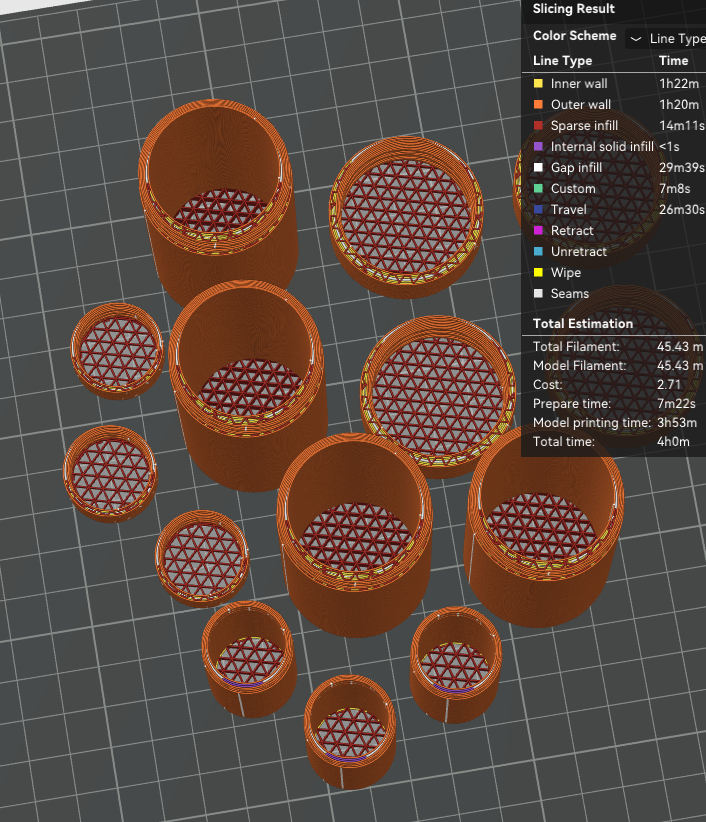
Task: Toggle the Inner wall yellow color swatch
Action: click(x=538, y=83)
